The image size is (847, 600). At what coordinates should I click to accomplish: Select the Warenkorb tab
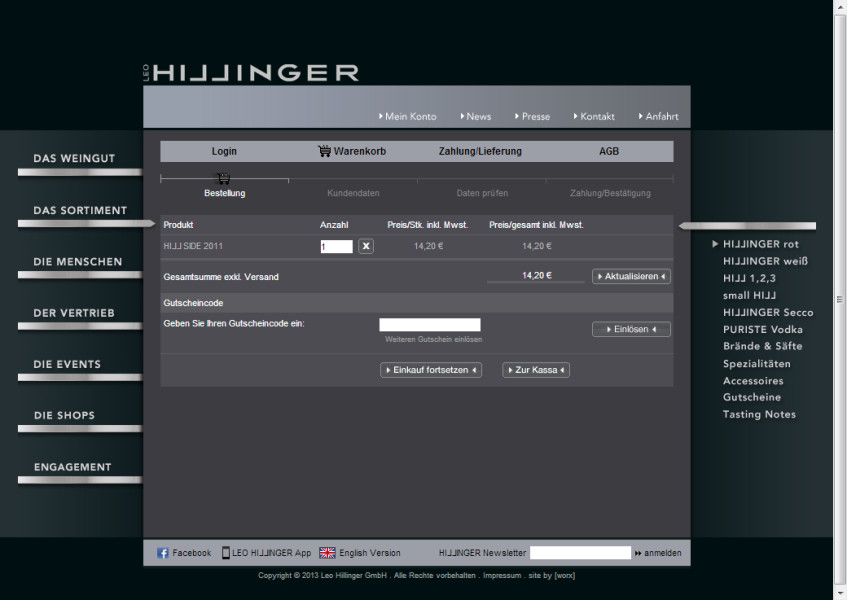coord(360,151)
